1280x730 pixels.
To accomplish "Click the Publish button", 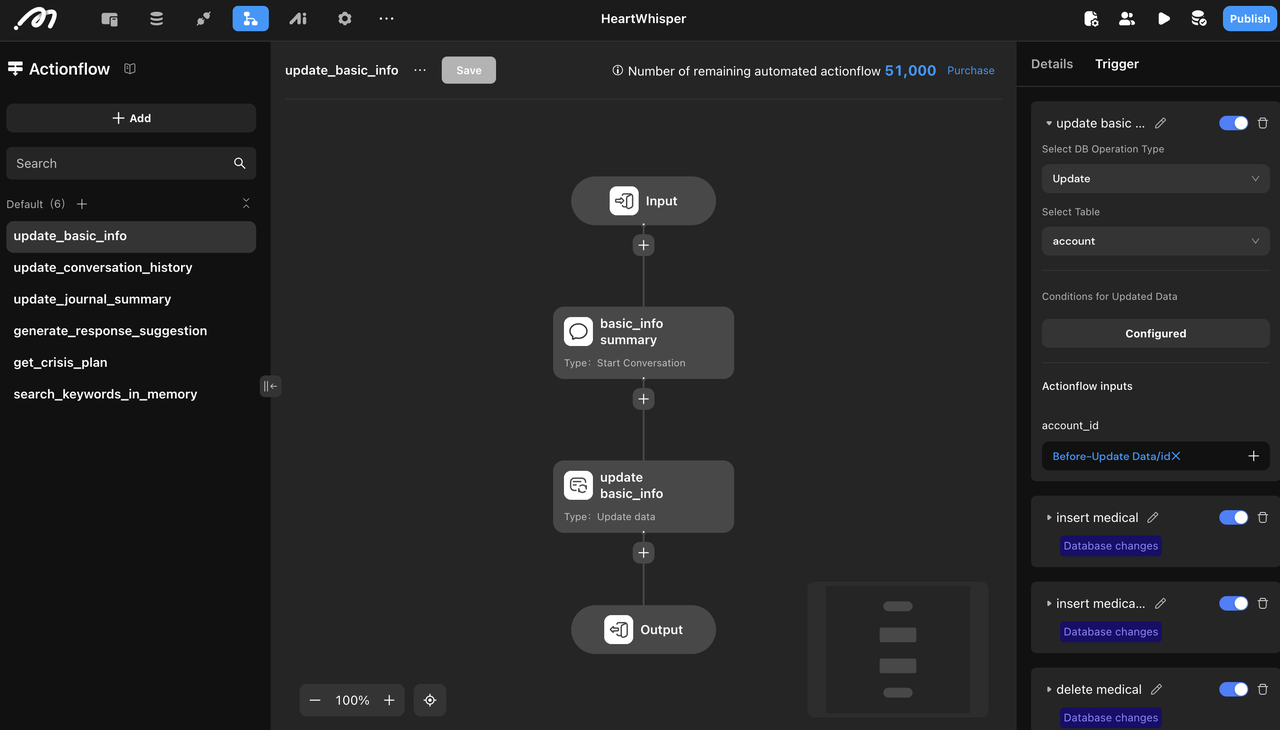I will pos(1249,19).
